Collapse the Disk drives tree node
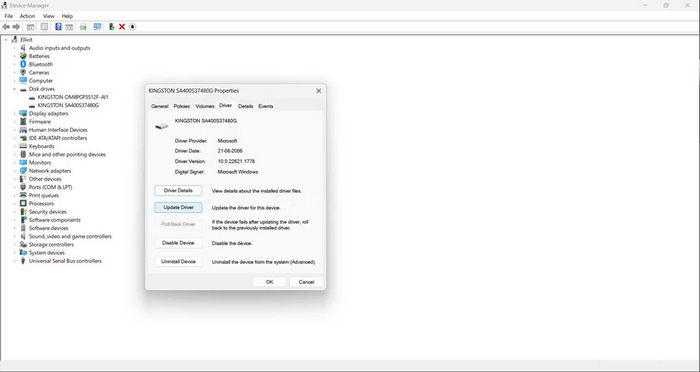700x372 pixels. (x=14, y=89)
